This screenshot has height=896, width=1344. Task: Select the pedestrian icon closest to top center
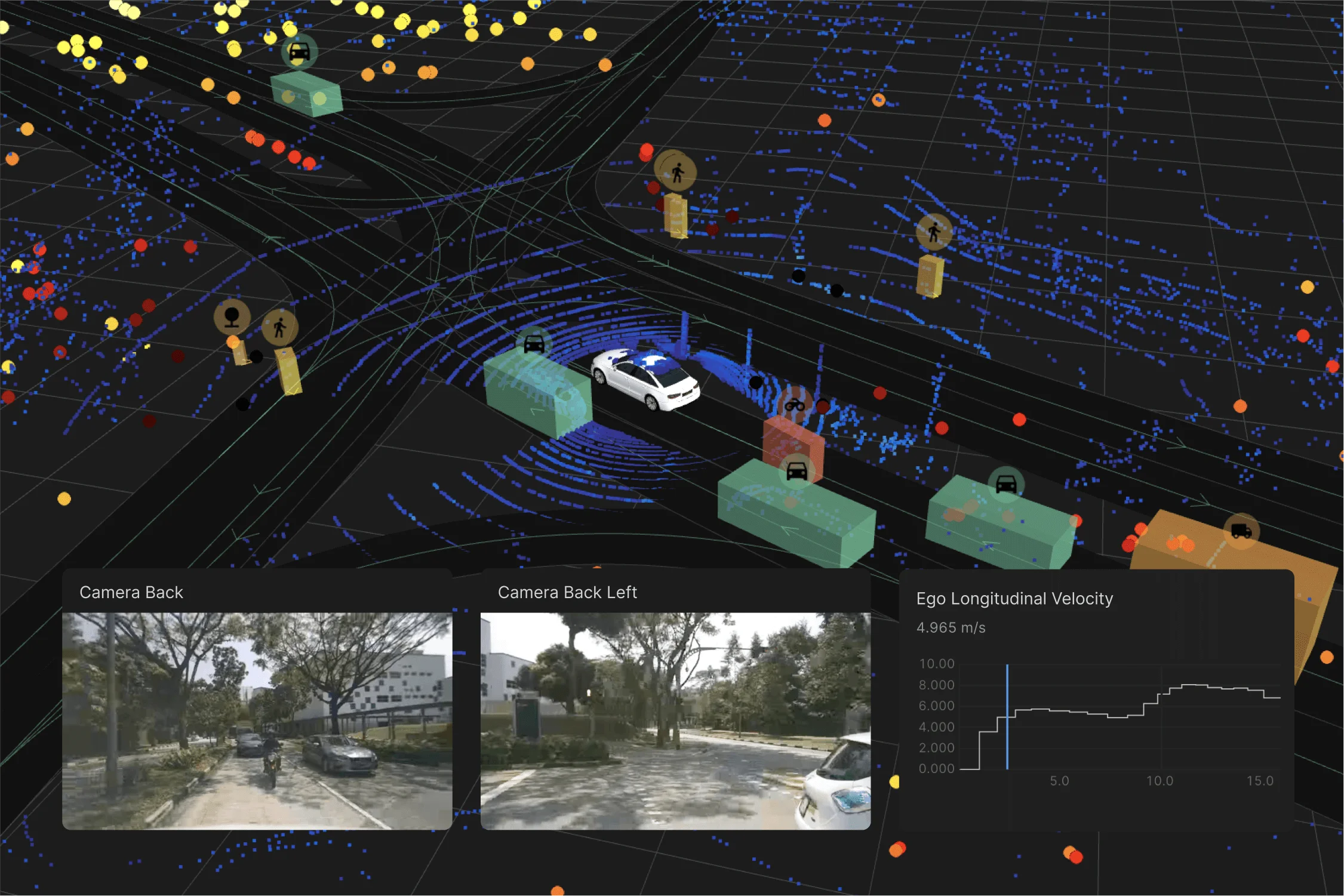(676, 173)
